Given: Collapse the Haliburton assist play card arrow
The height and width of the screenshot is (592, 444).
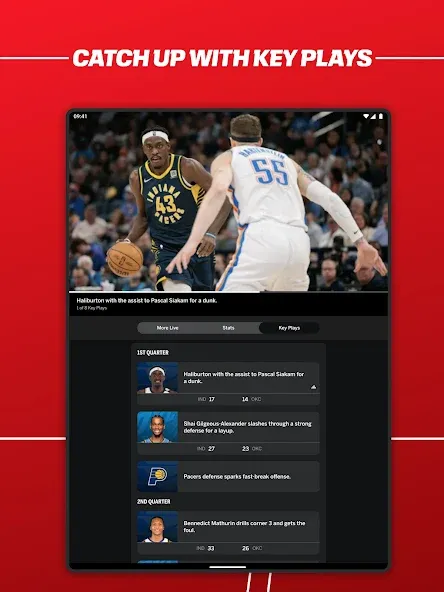Looking at the screenshot, I should [x=313, y=387].
